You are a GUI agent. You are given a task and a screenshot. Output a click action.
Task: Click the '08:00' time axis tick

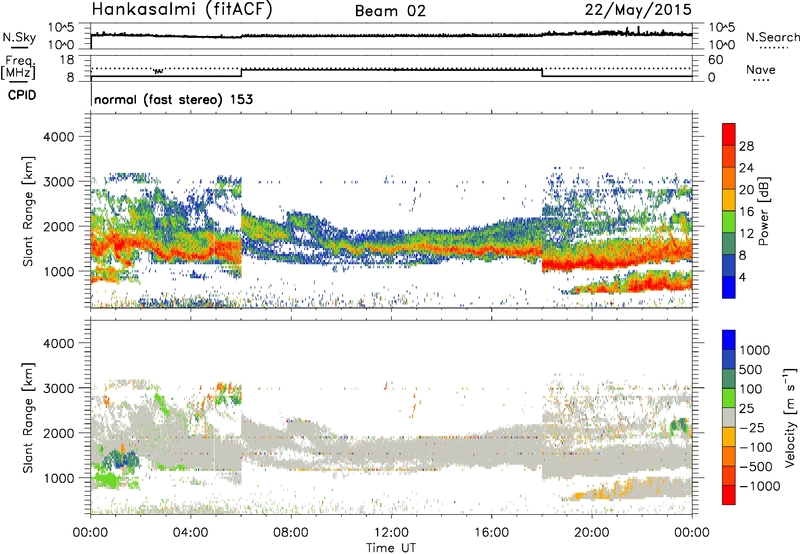coord(291,533)
